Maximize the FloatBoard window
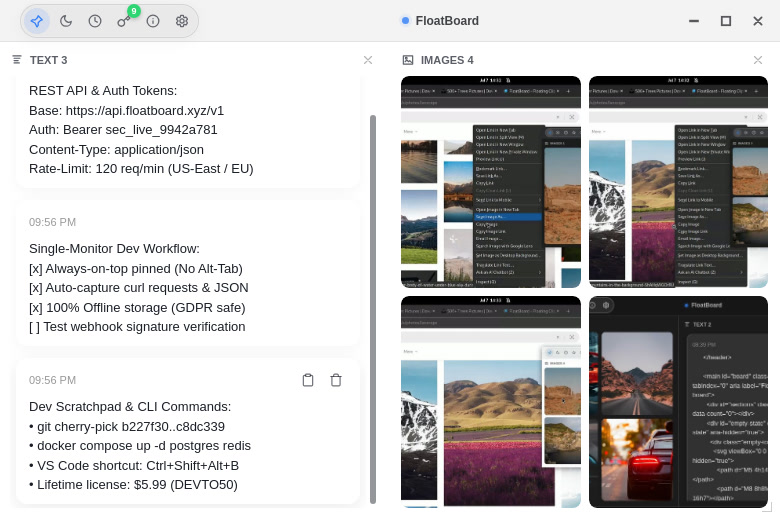Image resolution: width=780 pixels, height=520 pixels. point(726,21)
